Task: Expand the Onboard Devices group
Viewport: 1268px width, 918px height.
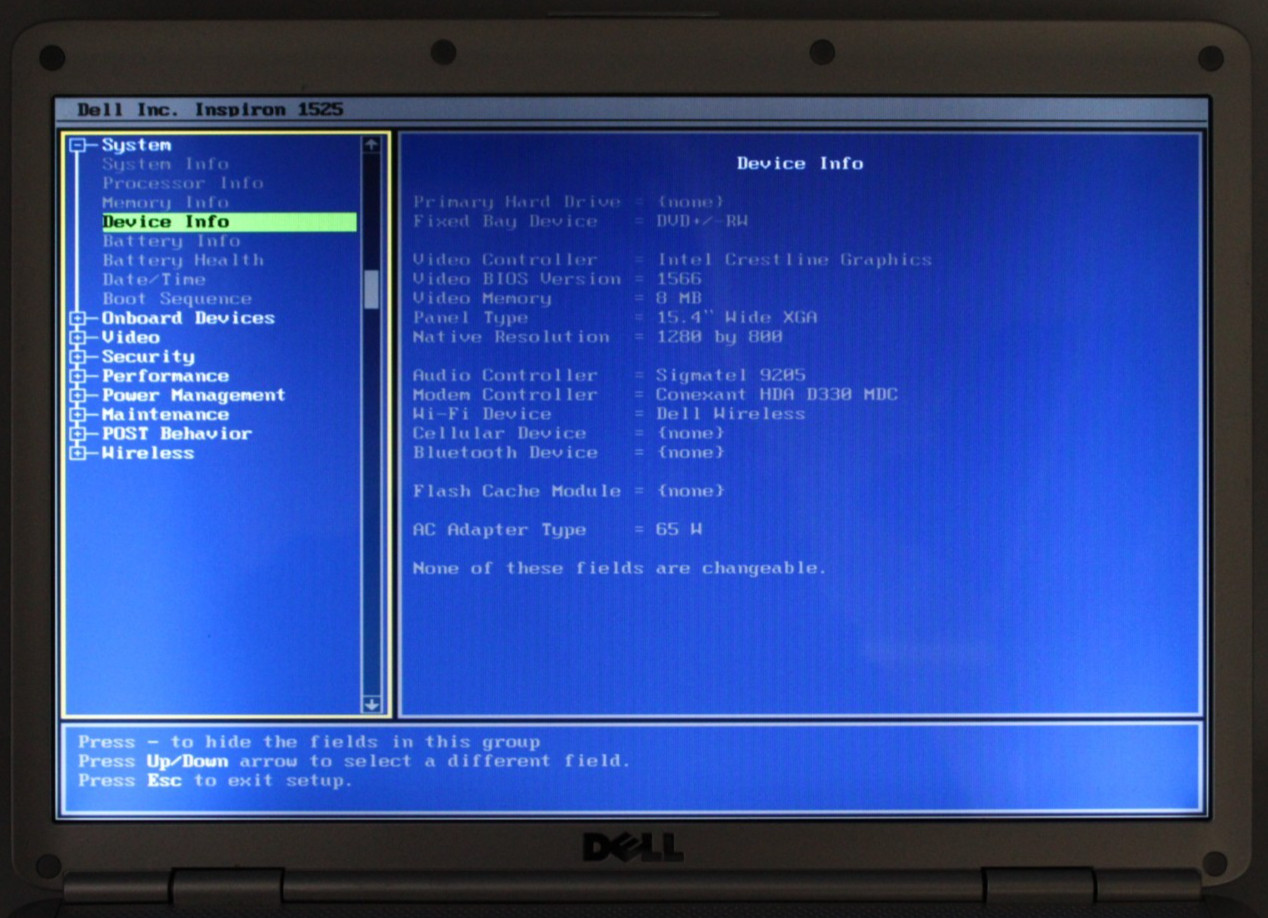Action: tap(77, 318)
